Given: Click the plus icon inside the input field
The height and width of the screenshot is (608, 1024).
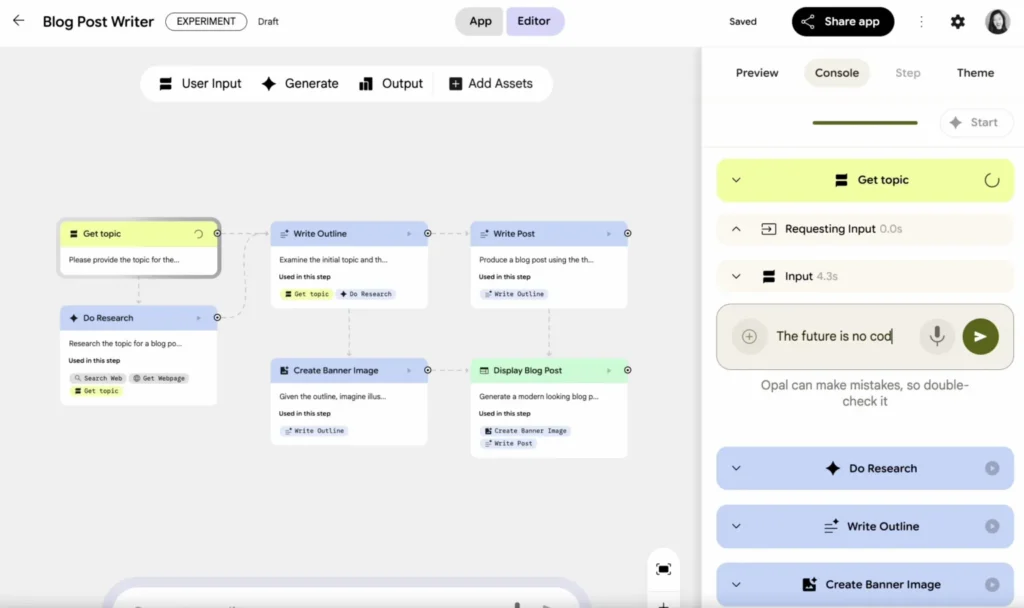Looking at the screenshot, I should [x=748, y=336].
